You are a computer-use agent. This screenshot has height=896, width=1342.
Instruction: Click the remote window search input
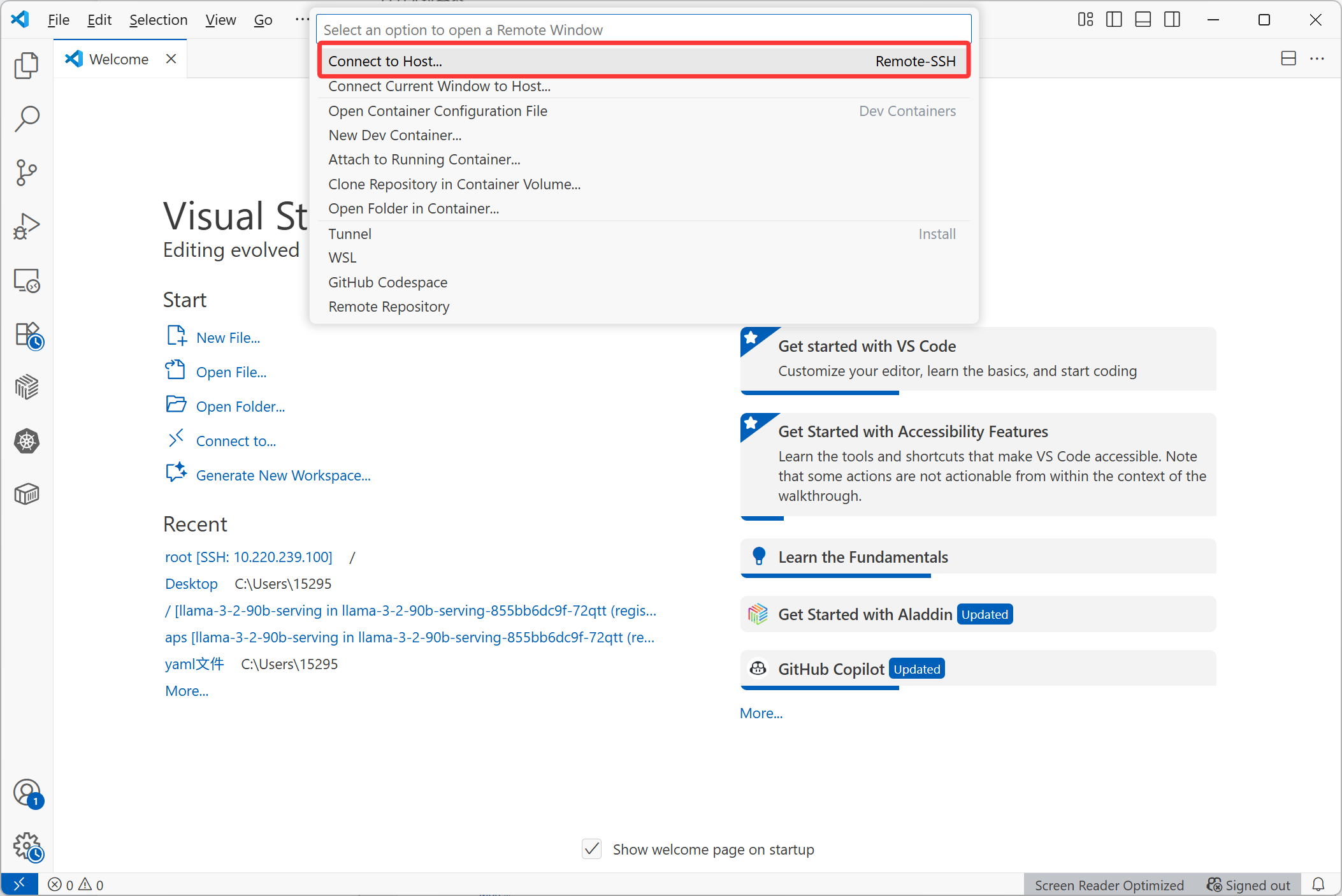tap(644, 30)
